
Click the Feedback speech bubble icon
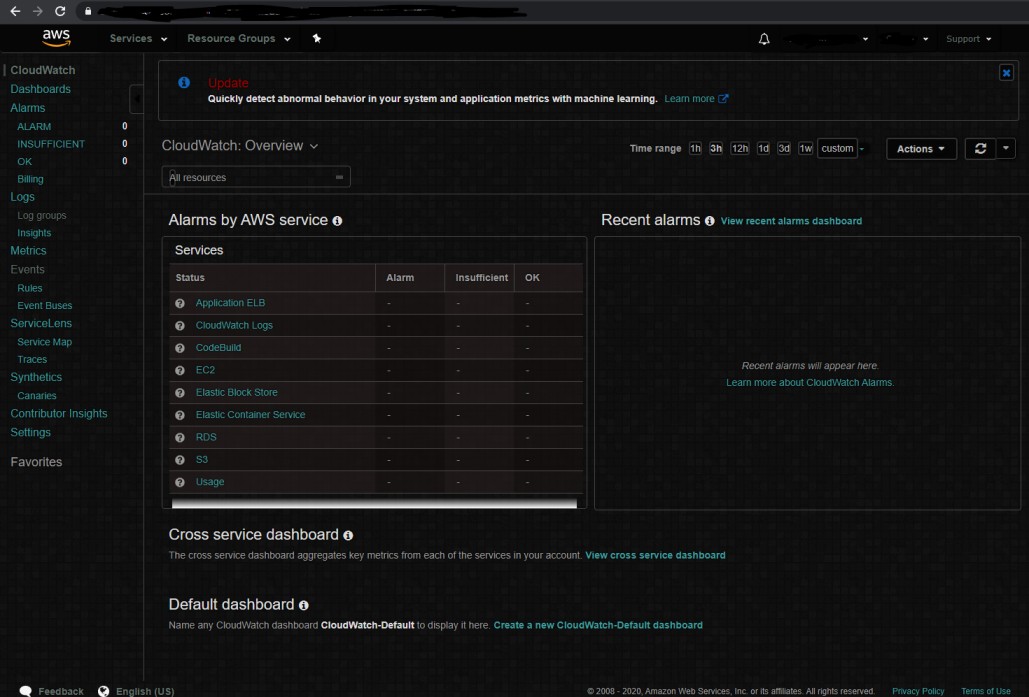(x=26, y=691)
